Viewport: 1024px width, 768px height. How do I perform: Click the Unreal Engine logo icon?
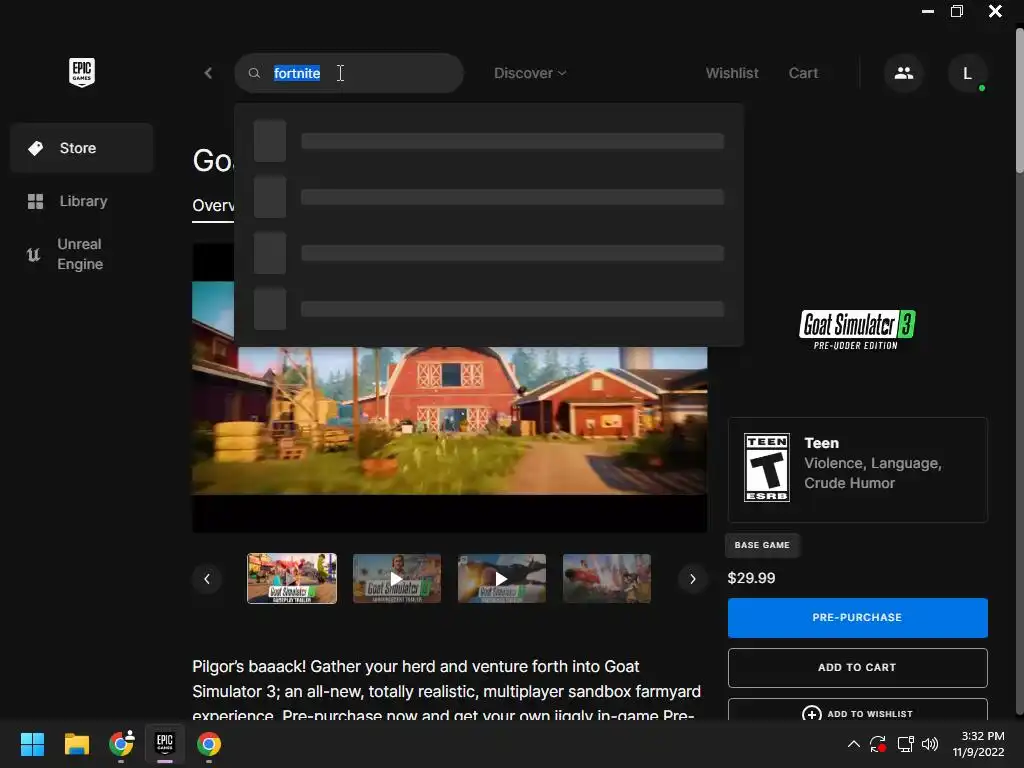point(33,254)
